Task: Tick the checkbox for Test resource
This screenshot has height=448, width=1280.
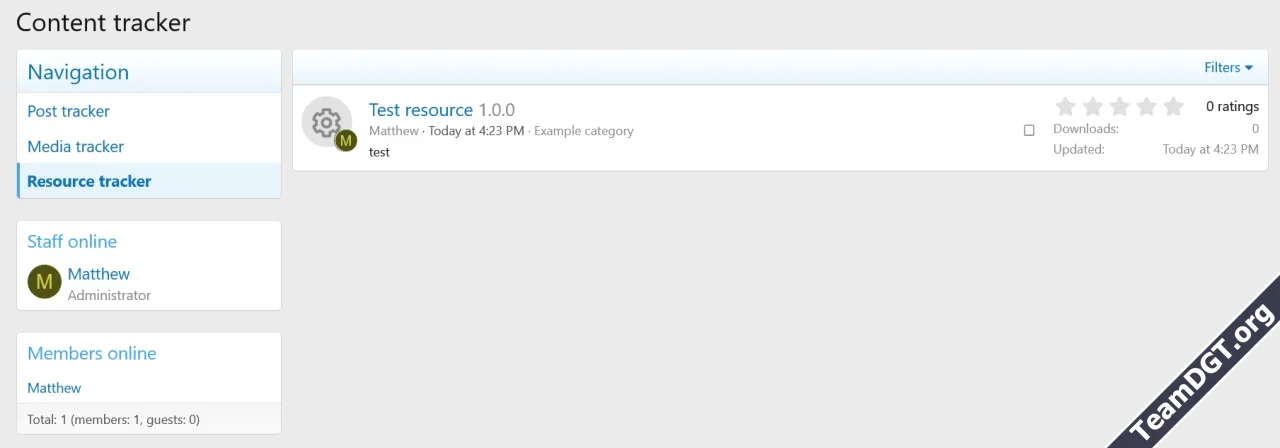Action: [x=1029, y=130]
